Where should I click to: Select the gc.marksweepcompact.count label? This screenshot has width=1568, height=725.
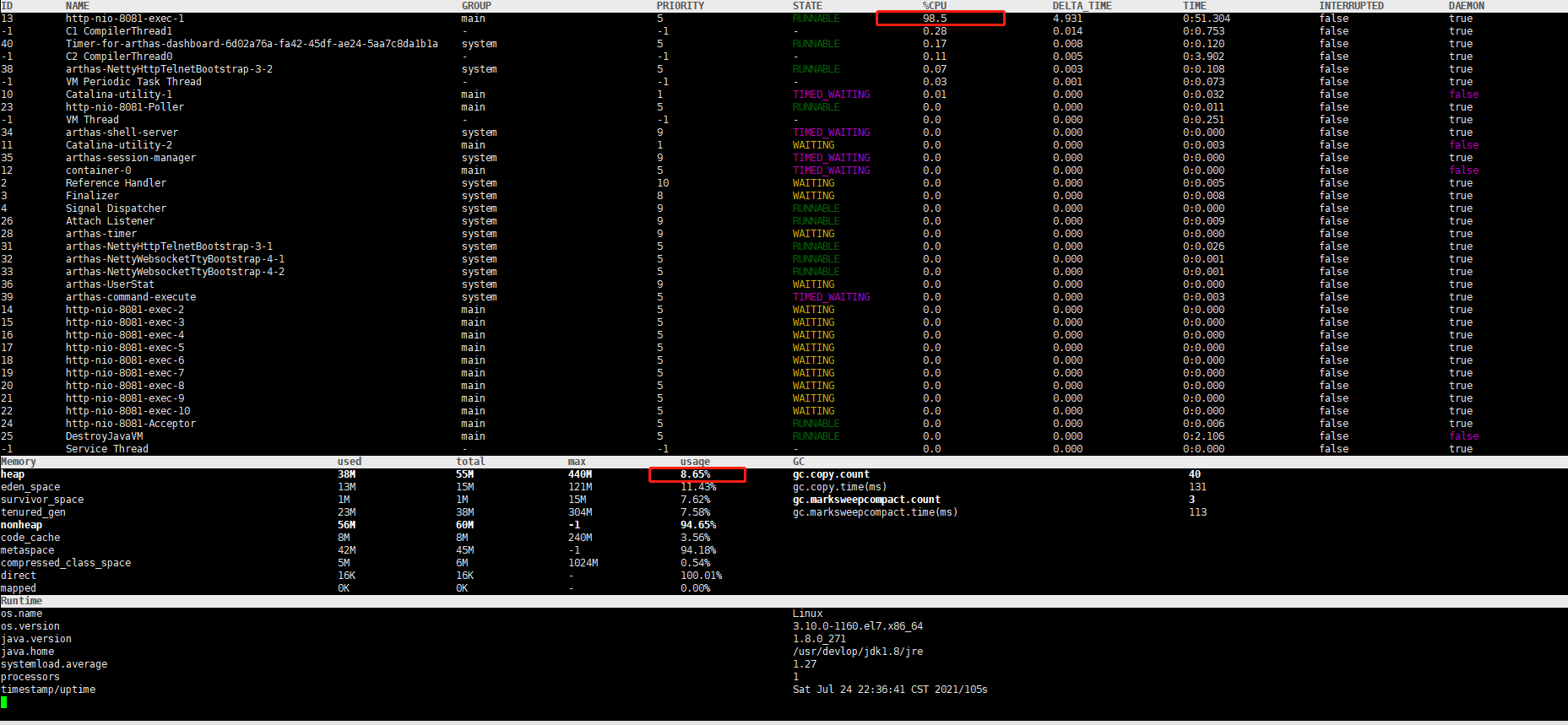pyautogui.click(x=866, y=500)
